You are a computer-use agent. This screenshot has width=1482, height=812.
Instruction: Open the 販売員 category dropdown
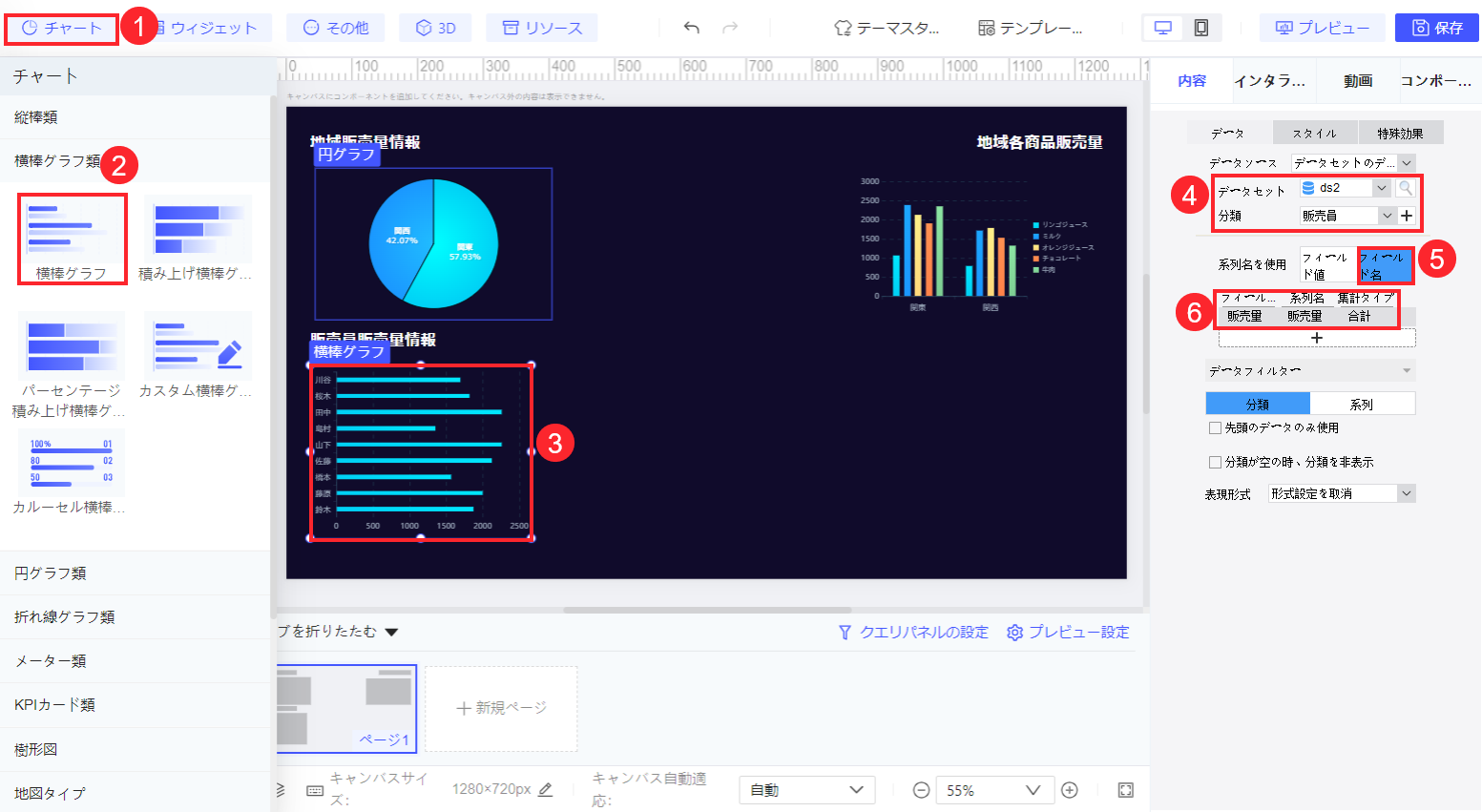[1348, 216]
